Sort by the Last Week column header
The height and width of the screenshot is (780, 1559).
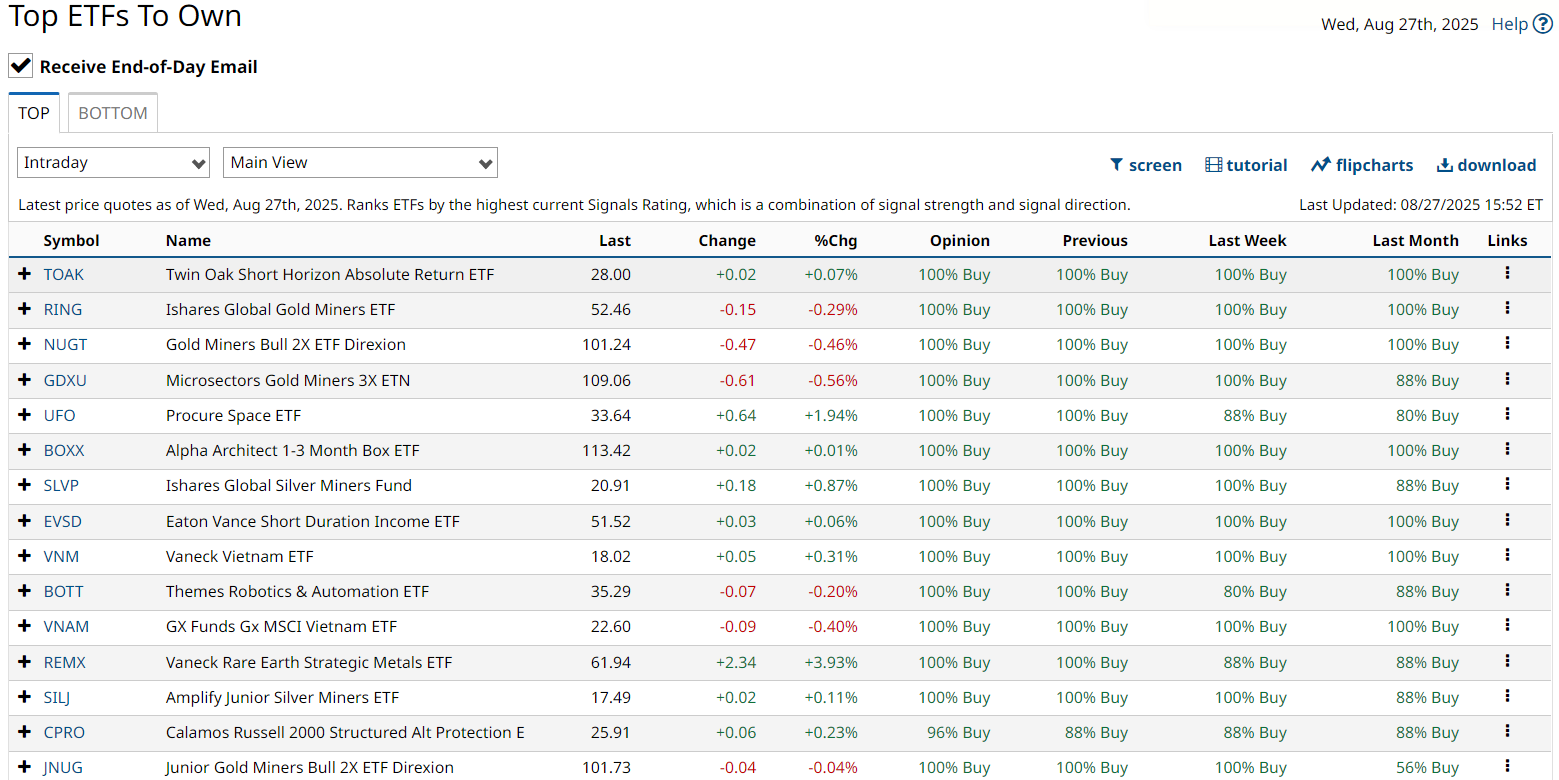[1247, 240]
